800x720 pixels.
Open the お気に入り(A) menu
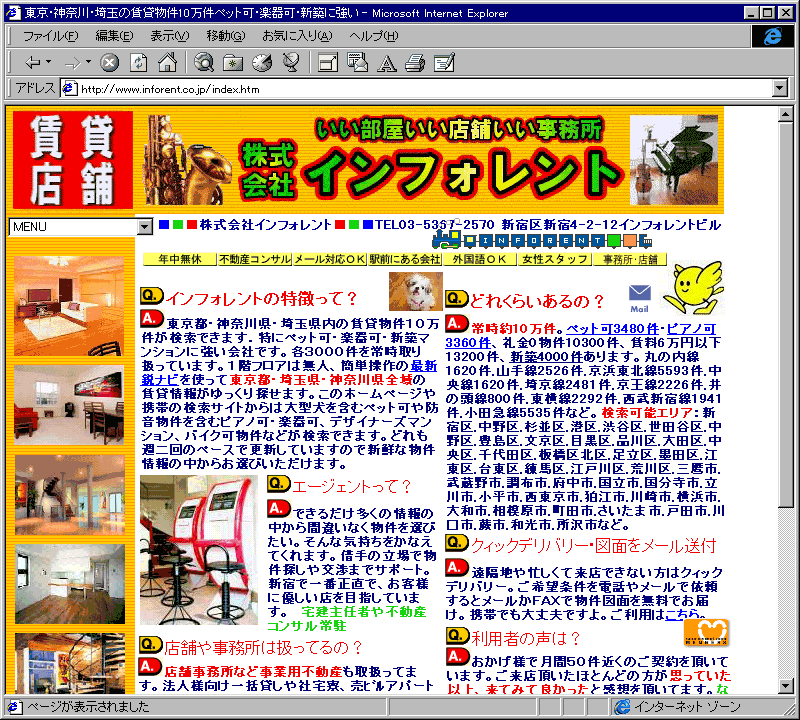[x=297, y=36]
